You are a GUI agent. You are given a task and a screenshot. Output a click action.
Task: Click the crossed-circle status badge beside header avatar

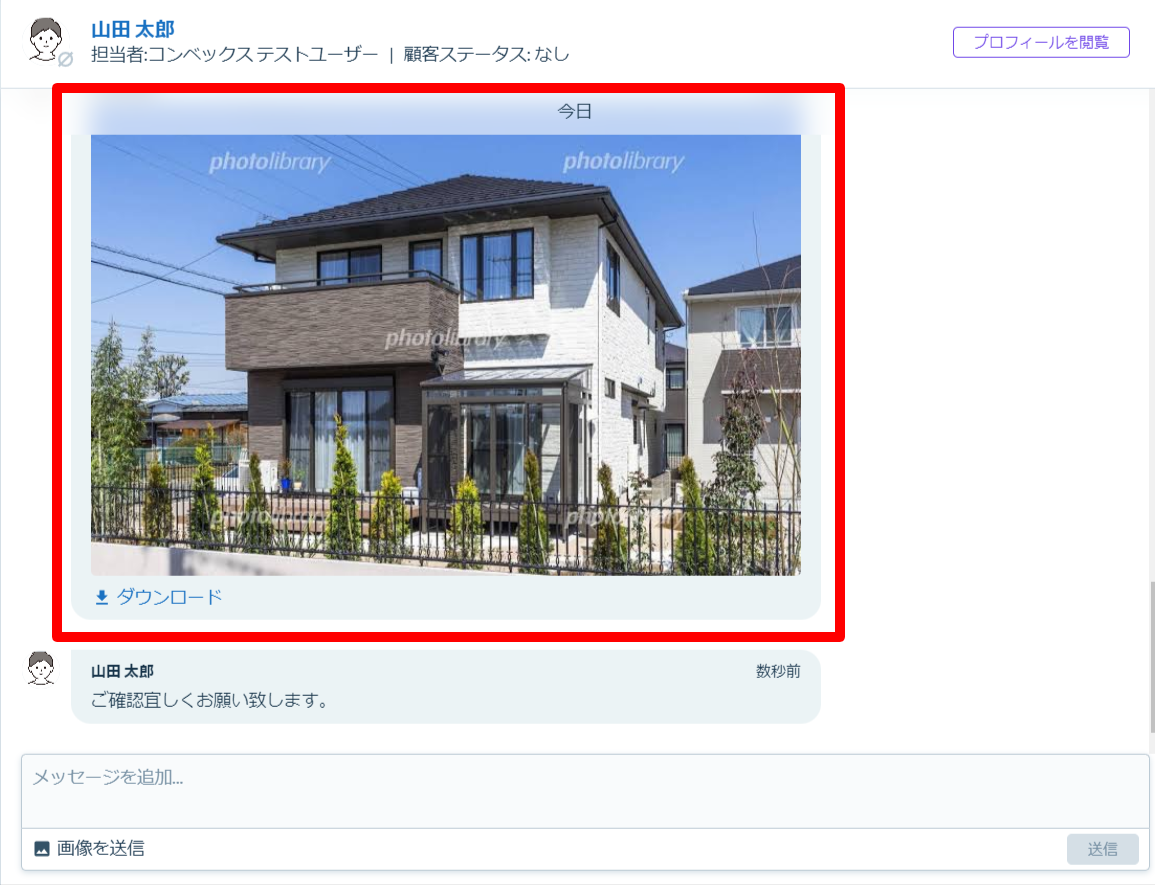[66, 59]
